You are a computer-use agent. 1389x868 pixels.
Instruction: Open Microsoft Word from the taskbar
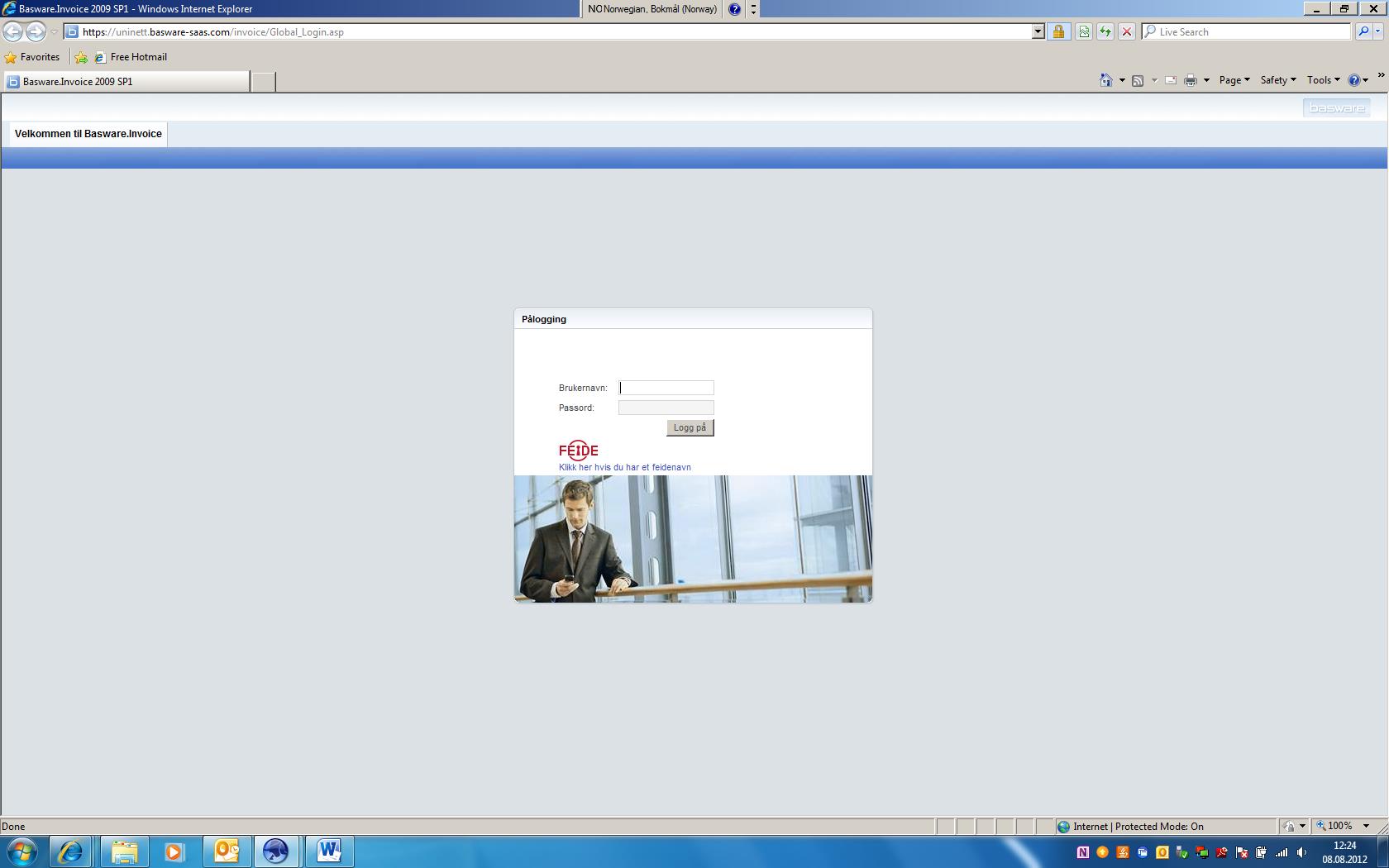pyautogui.click(x=329, y=851)
